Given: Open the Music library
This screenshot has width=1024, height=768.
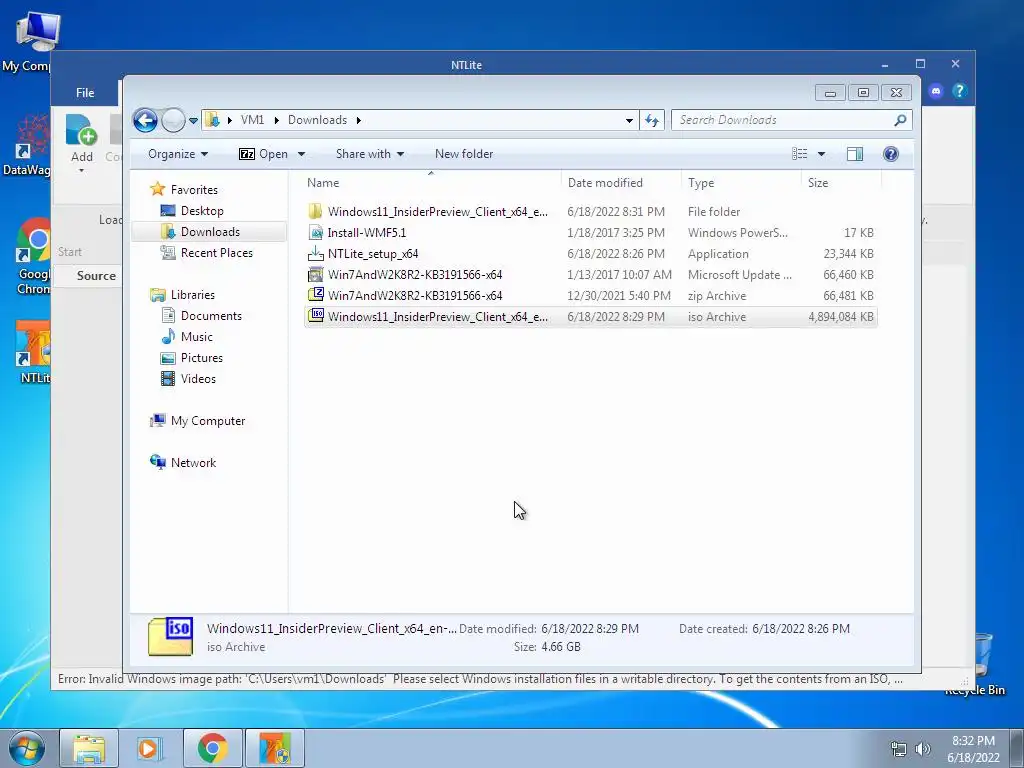Looking at the screenshot, I should 197,336.
